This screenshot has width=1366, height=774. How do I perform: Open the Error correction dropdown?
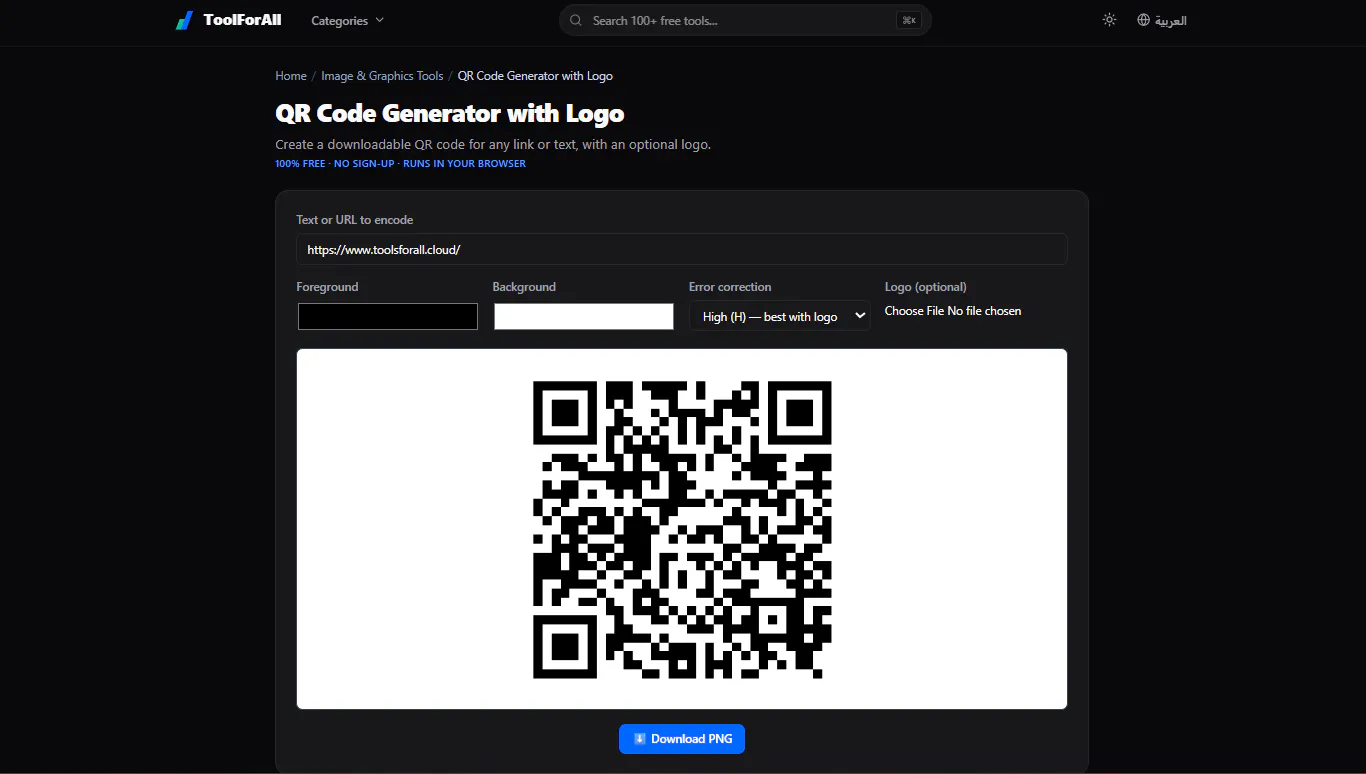780,316
